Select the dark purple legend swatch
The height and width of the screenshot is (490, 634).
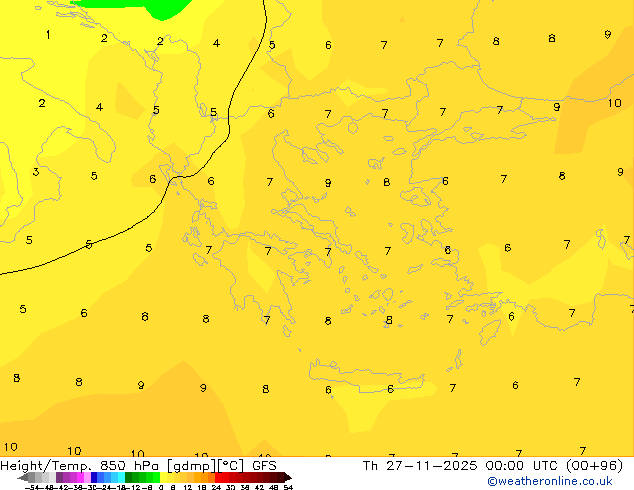tap(59, 477)
